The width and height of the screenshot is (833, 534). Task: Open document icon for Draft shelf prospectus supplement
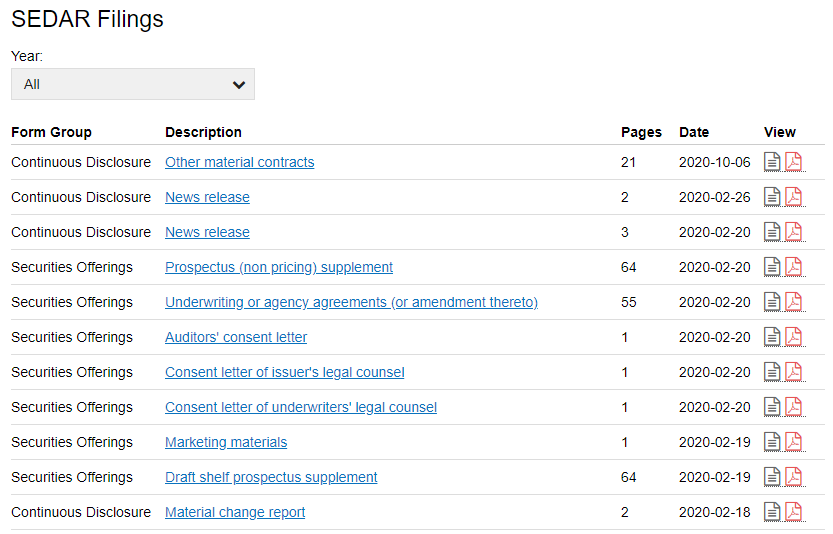[773, 477]
